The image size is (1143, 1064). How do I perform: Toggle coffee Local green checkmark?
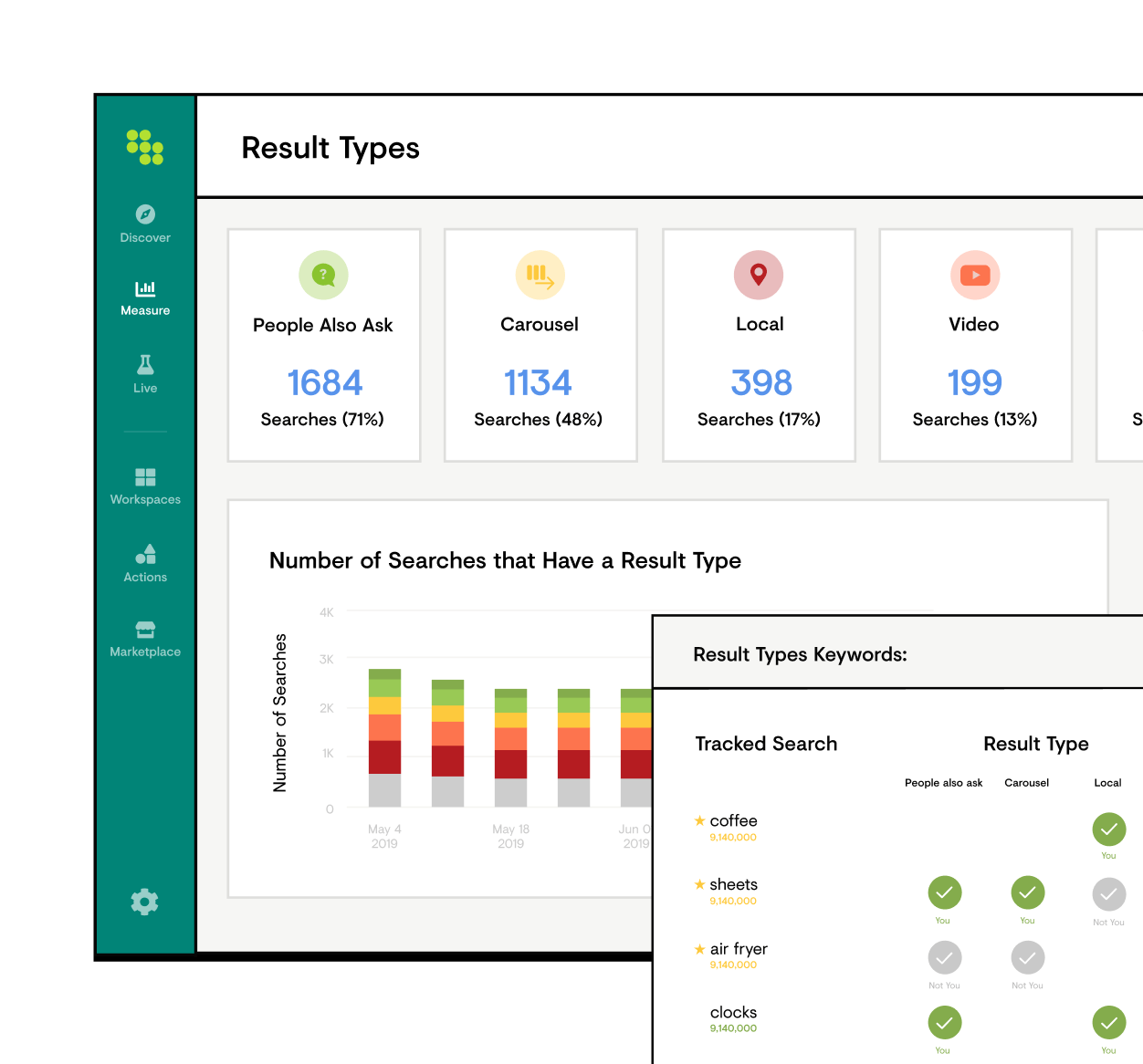pos(1109,829)
